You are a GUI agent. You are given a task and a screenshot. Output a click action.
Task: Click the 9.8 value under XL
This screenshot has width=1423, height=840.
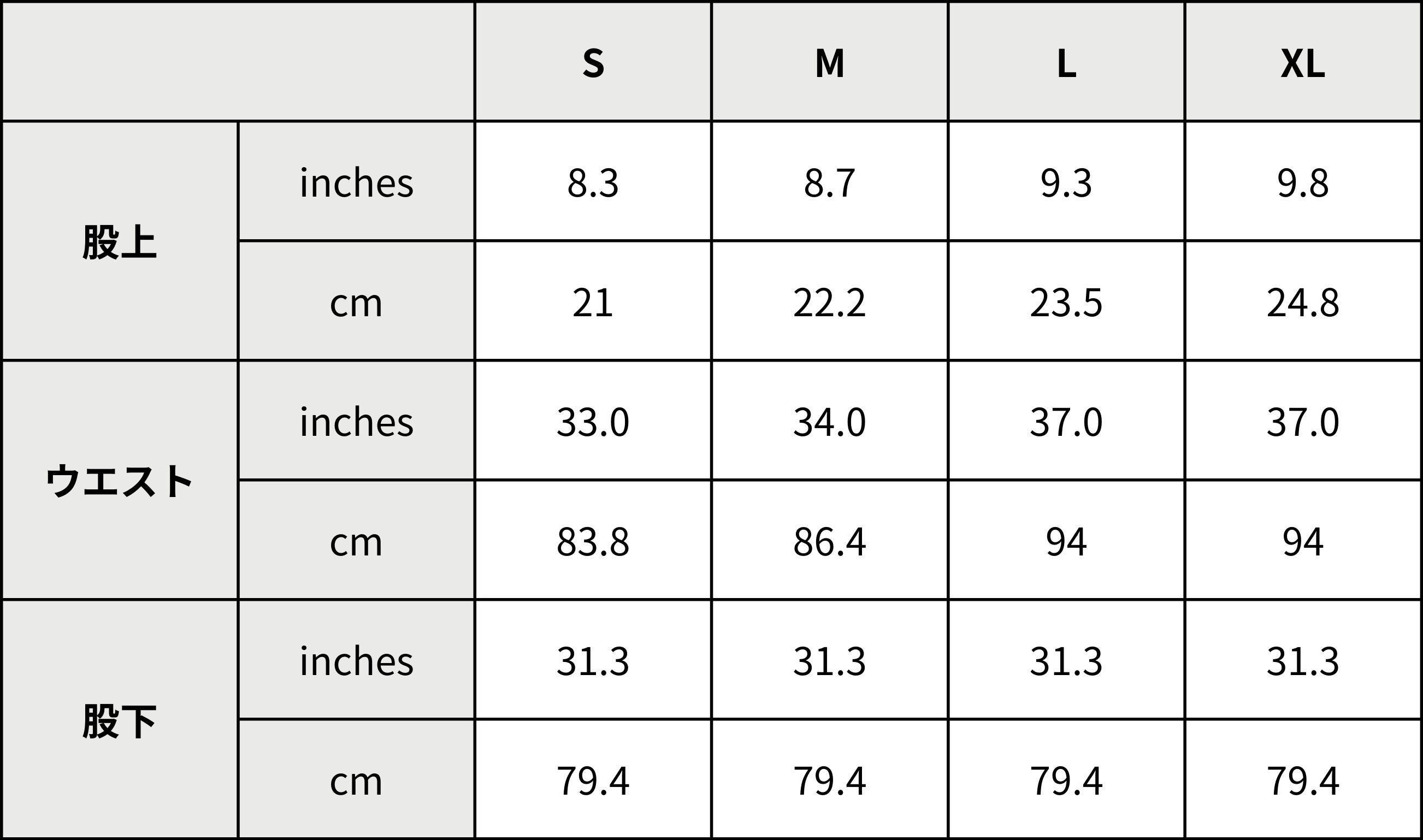(x=1302, y=182)
